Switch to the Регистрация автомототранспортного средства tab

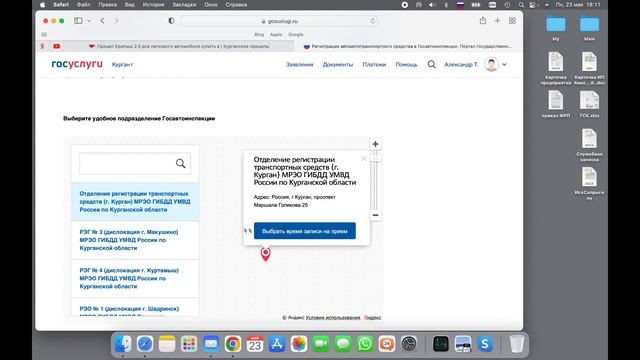(408, 46)
